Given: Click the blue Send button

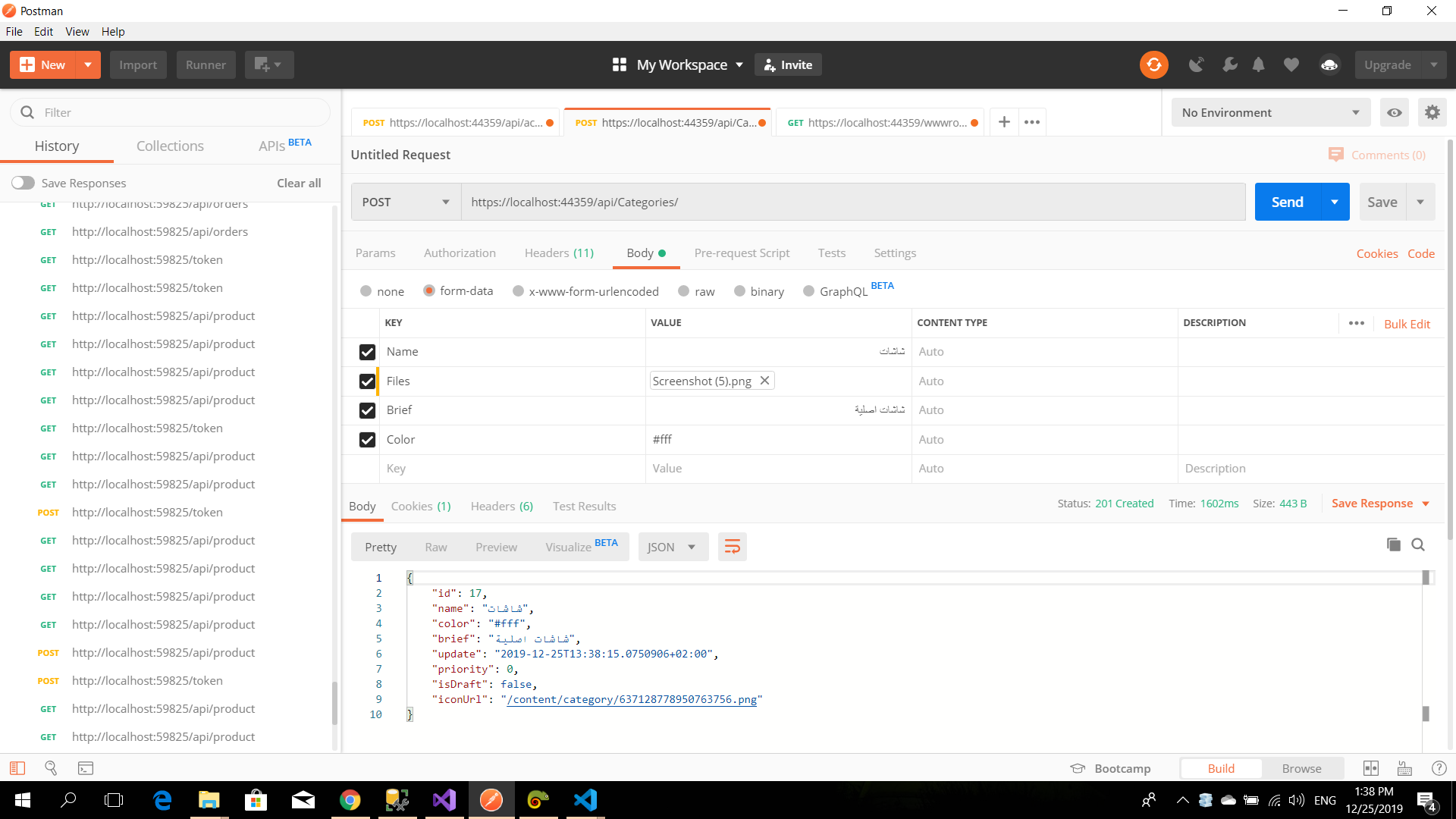Looking at the screenshot, I should [1287, 202].
